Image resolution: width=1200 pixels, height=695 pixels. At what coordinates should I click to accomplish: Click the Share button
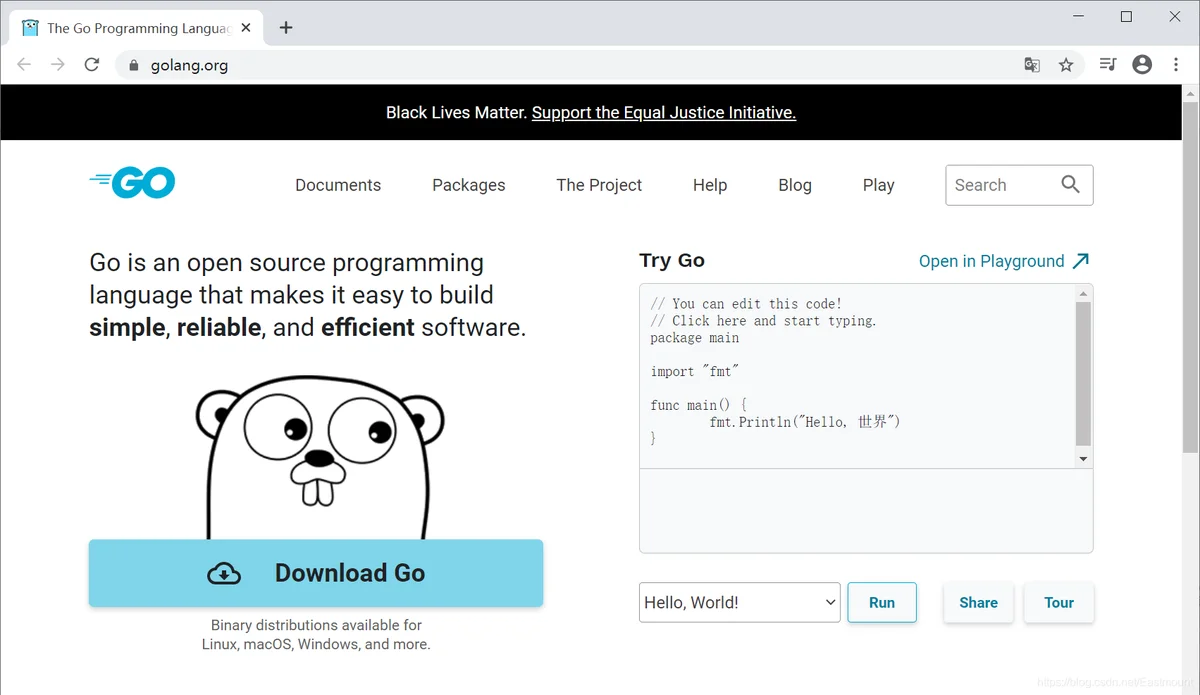point(978,602)
